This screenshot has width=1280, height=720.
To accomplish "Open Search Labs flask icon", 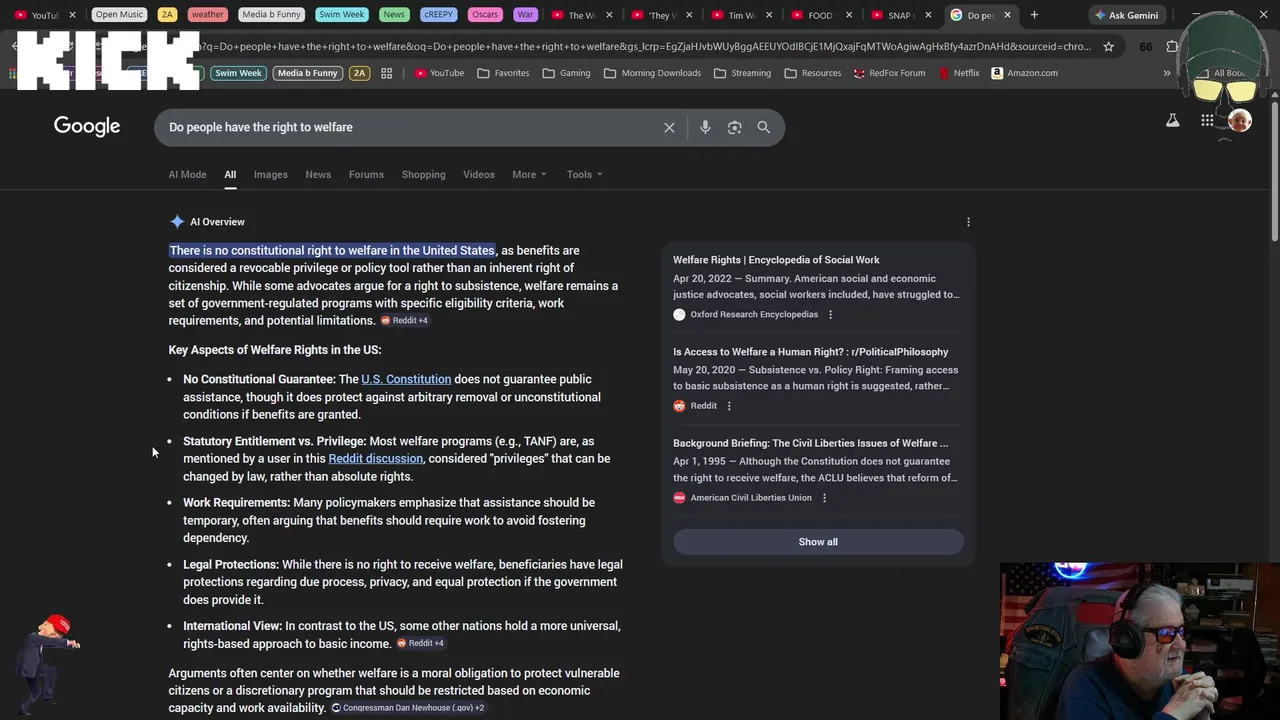I will click(1172, 121).
